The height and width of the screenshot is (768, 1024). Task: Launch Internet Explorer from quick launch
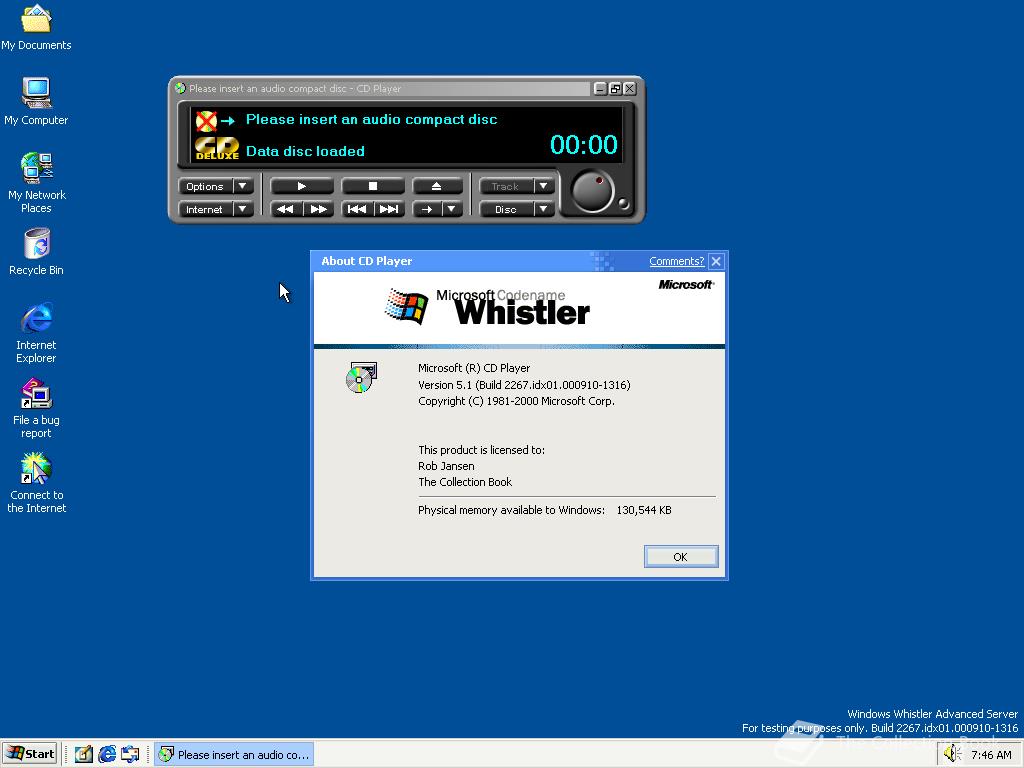point(107,754)
